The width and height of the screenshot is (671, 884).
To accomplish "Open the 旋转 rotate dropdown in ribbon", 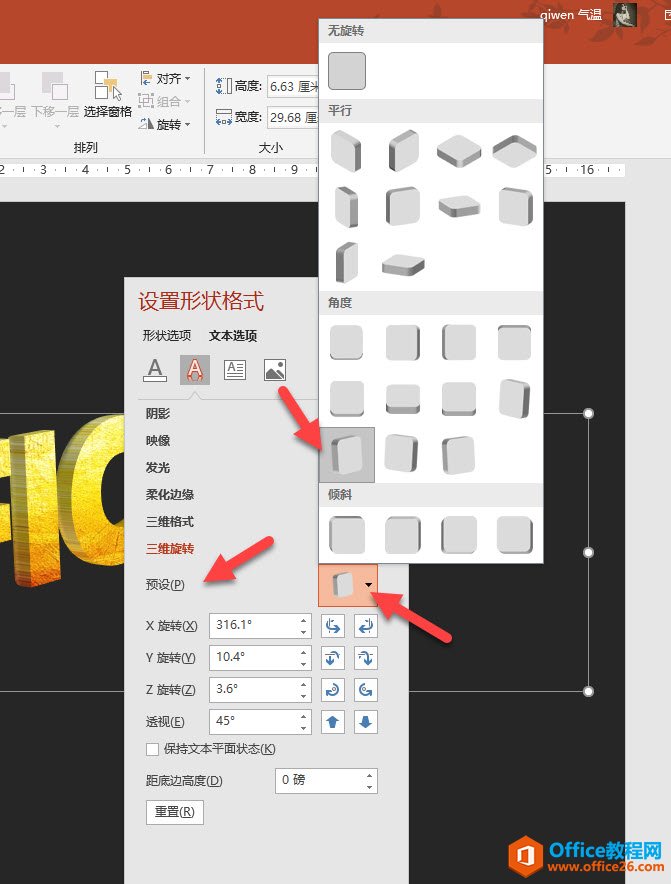I will [x=166, y=124].
